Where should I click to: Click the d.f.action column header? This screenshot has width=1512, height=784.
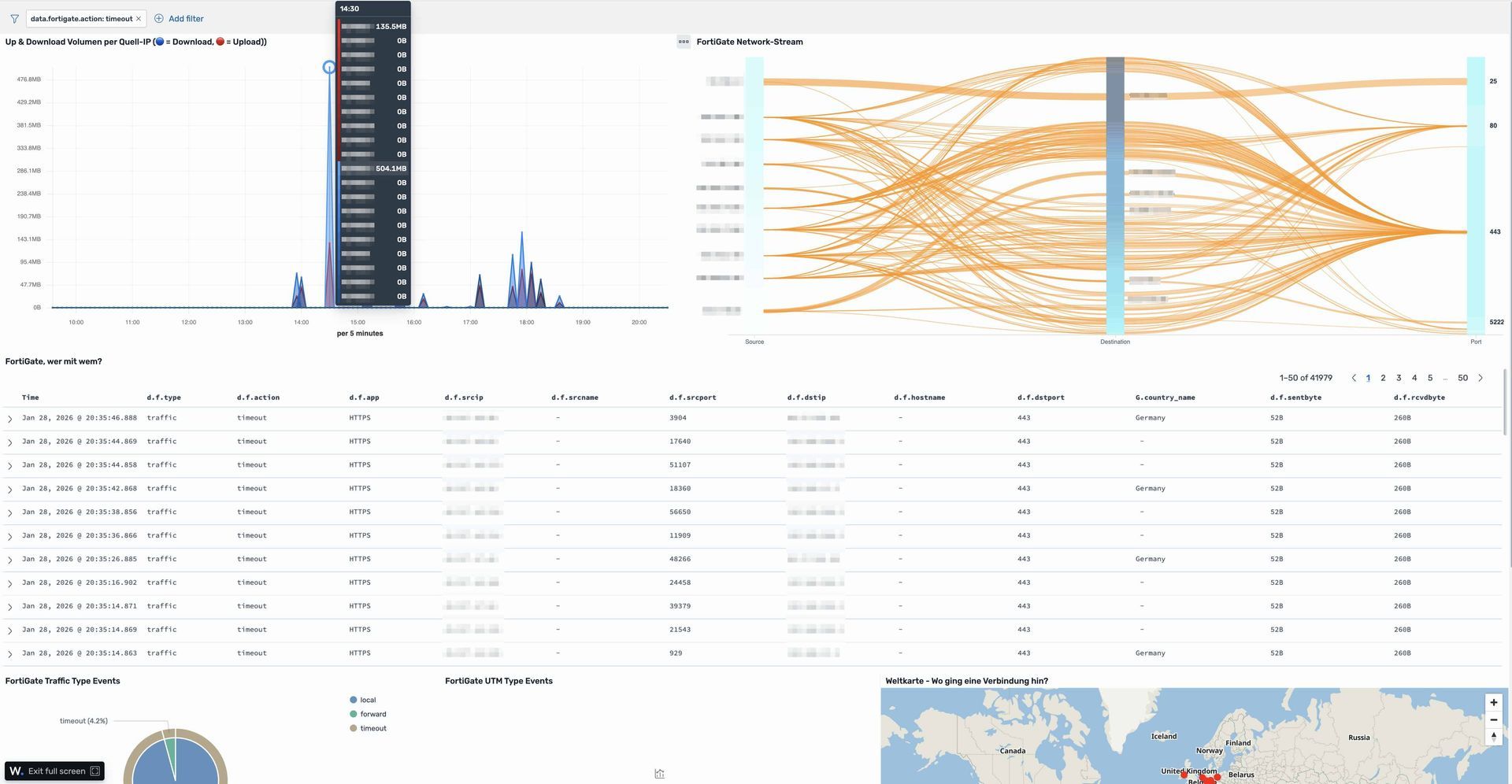tap(258, 398)
